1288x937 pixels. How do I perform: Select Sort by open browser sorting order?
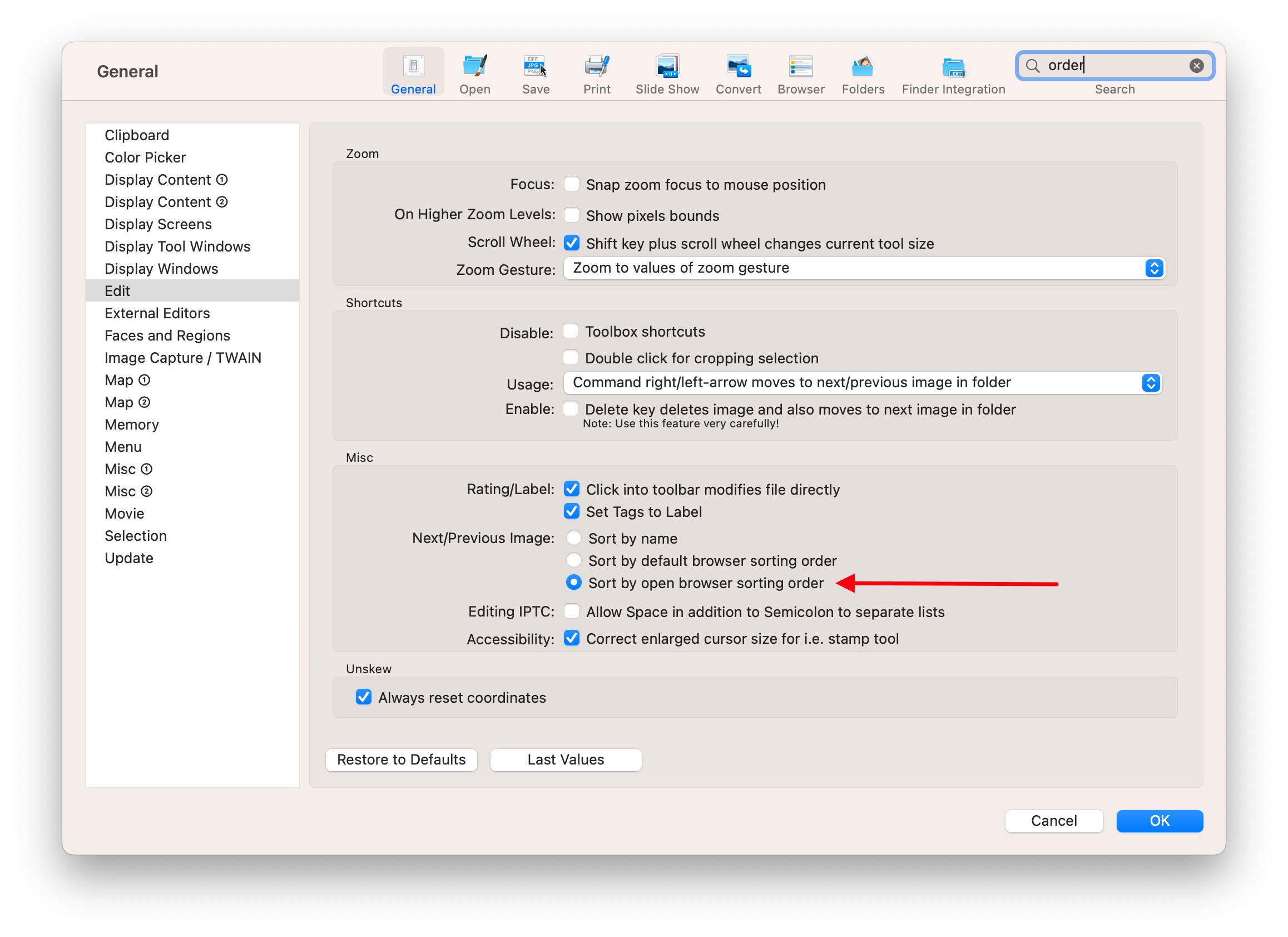[x=573, y=583]
